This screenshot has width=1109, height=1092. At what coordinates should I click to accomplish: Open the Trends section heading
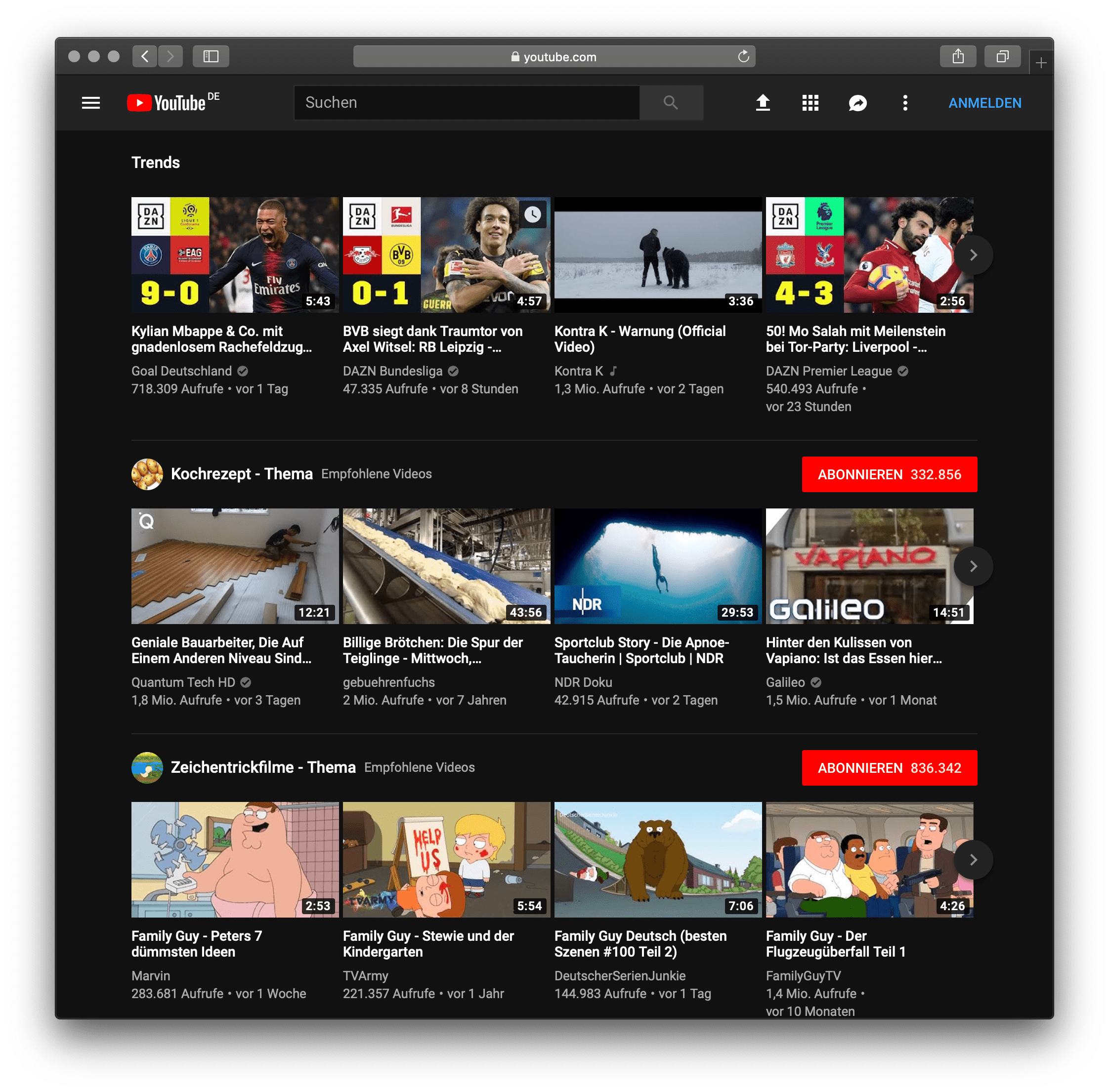click(156, 162)
